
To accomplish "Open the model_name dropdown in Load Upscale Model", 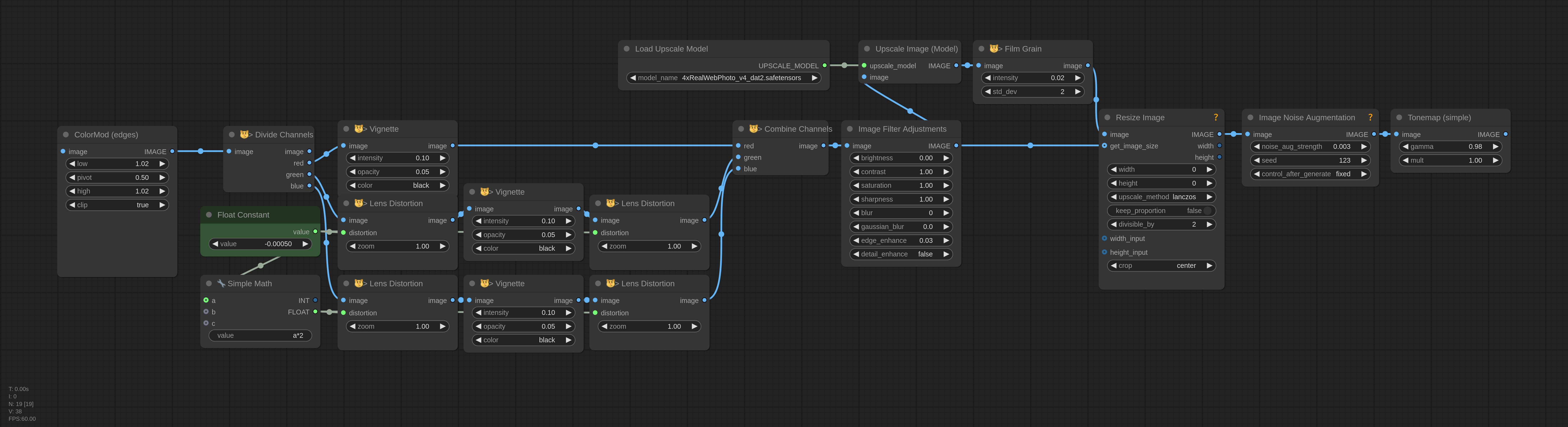I will (724, 78).
